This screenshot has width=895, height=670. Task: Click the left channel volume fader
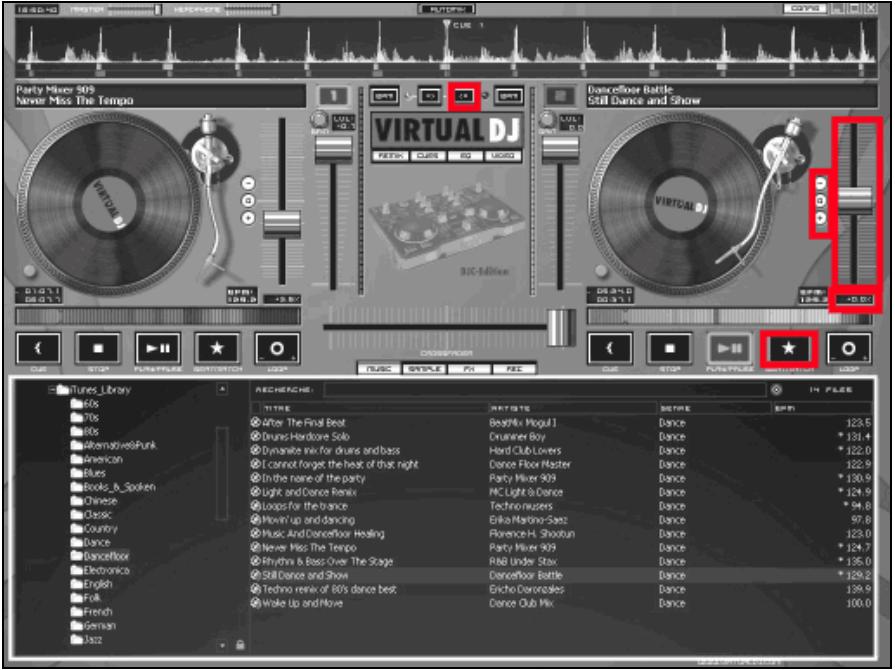[x=333, y=150]
